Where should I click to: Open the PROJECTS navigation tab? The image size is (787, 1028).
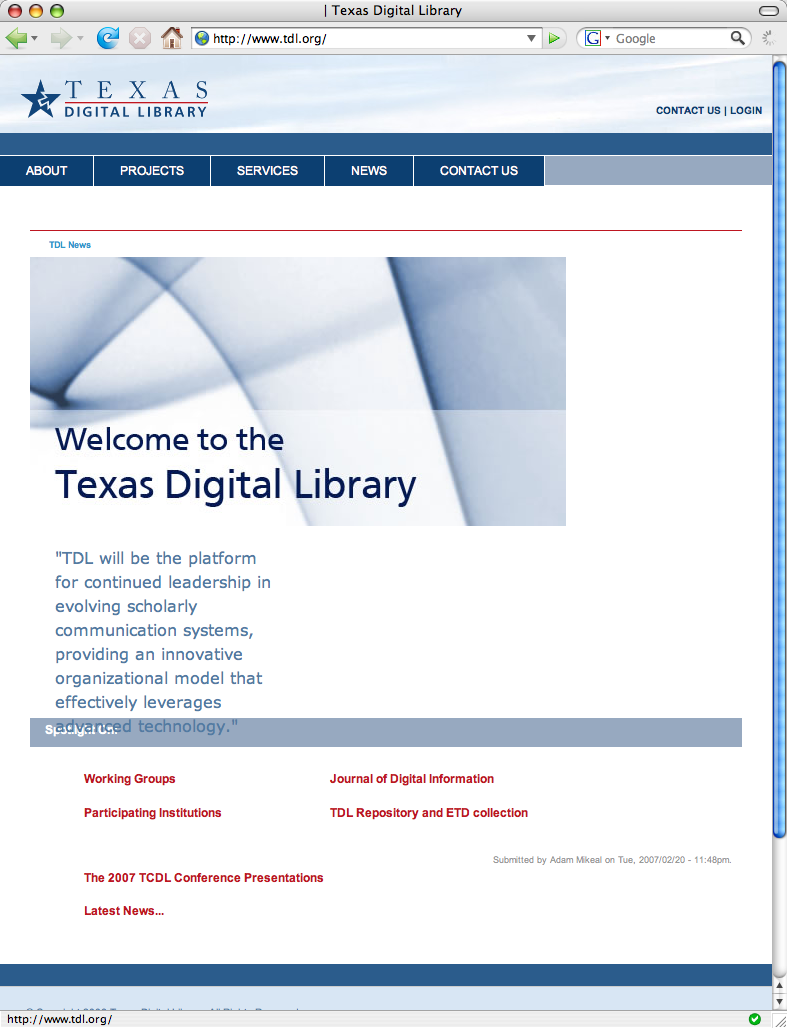(x=151, y=170)
